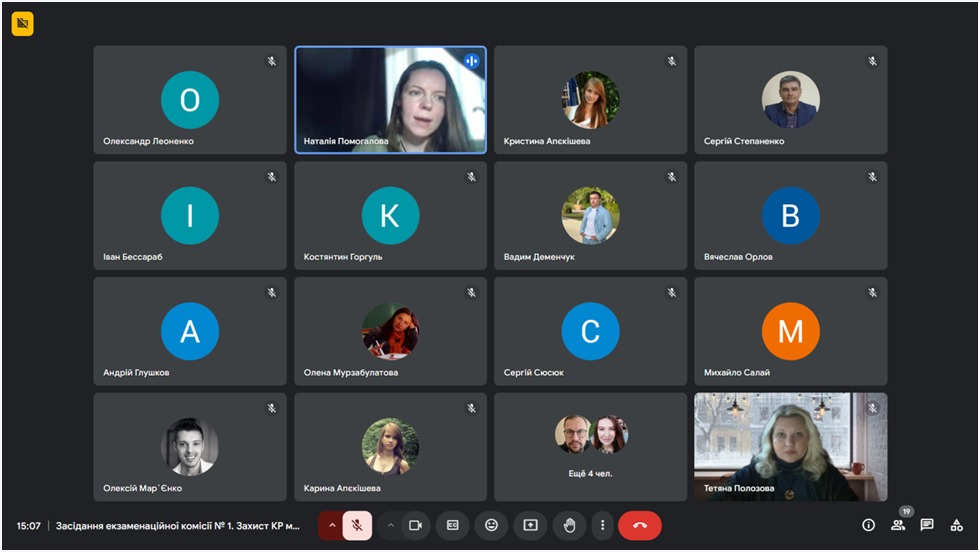Click the present screen icon

coord(530,525)
